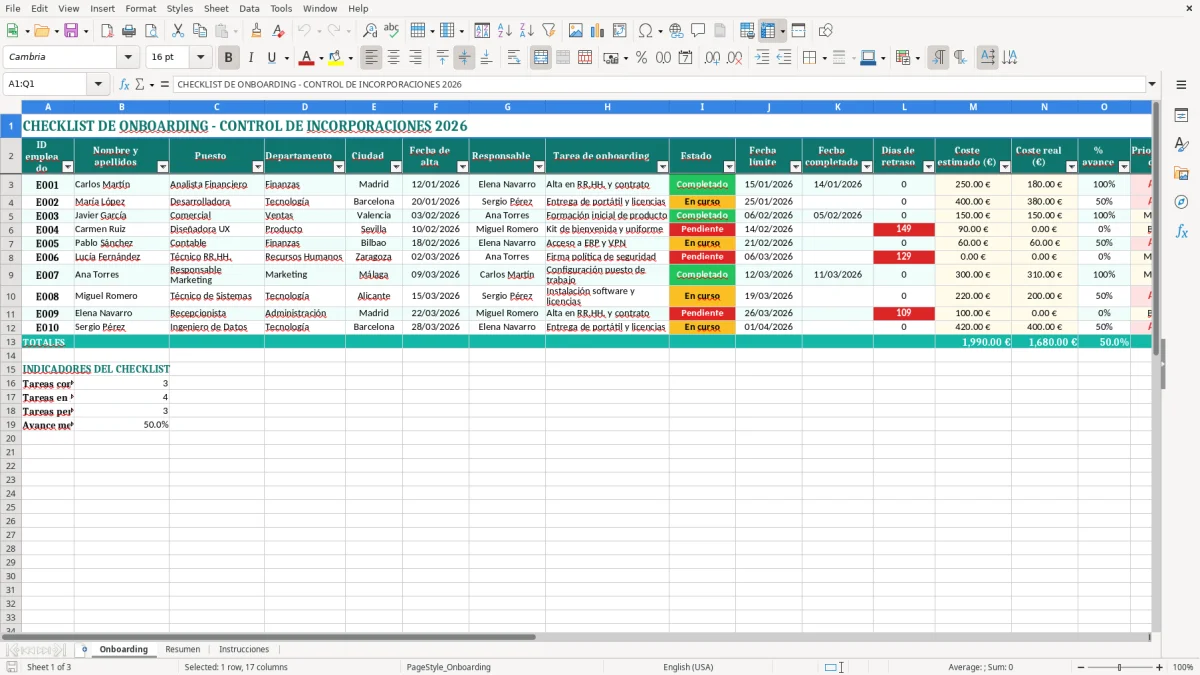Select Clone Formatting paintbrush
This screenshot has height=675, width=1200.
pyautogui.click(x=256, y=31)
